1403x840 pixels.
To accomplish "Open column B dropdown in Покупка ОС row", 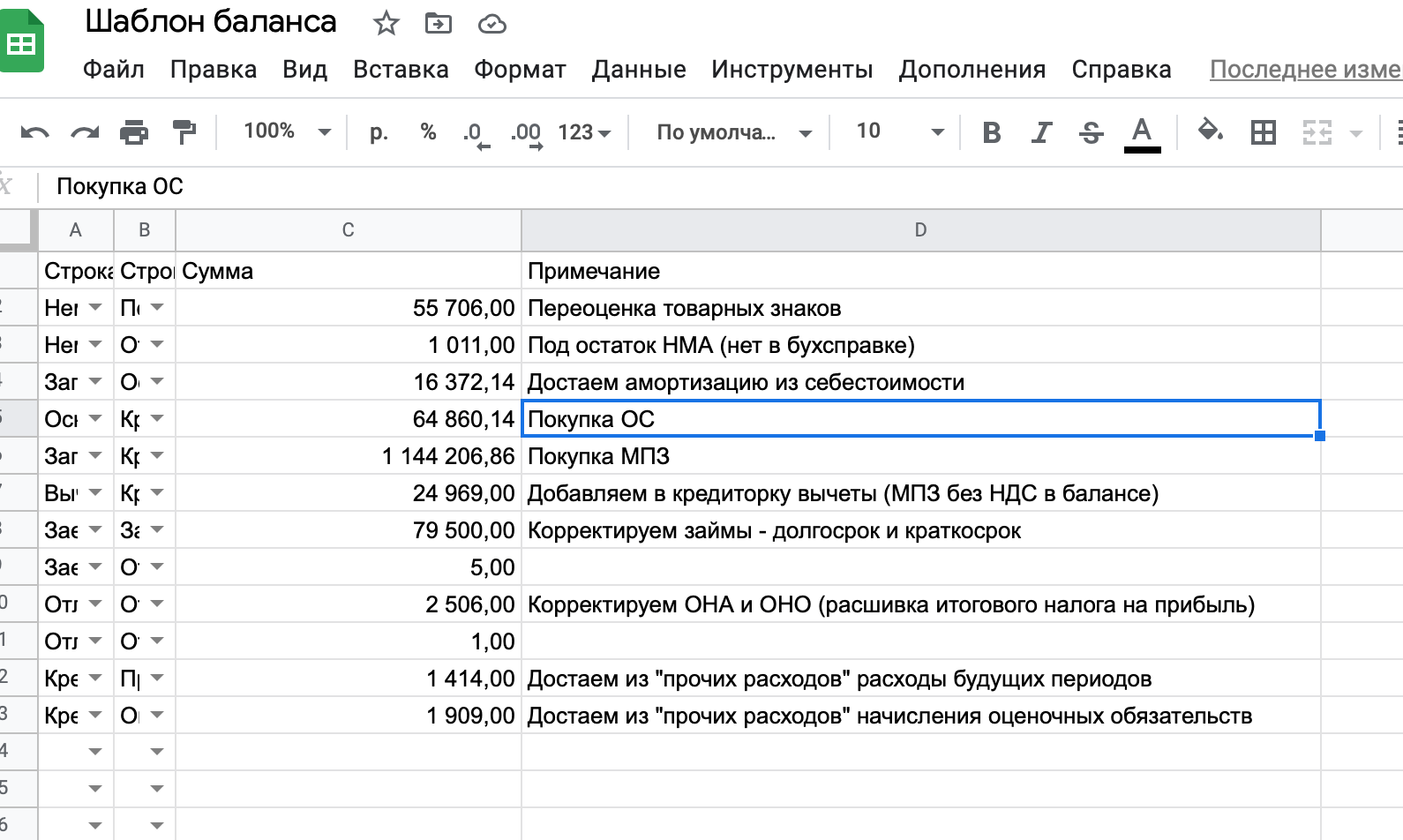I will tap(157, 419).
